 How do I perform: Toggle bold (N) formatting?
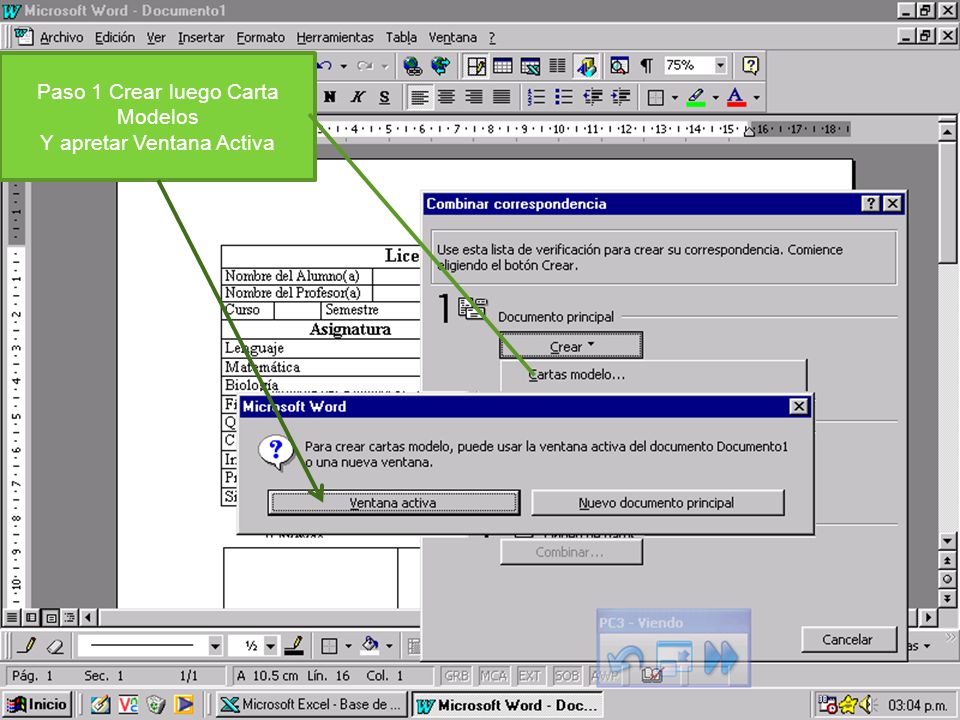(330, 97)
